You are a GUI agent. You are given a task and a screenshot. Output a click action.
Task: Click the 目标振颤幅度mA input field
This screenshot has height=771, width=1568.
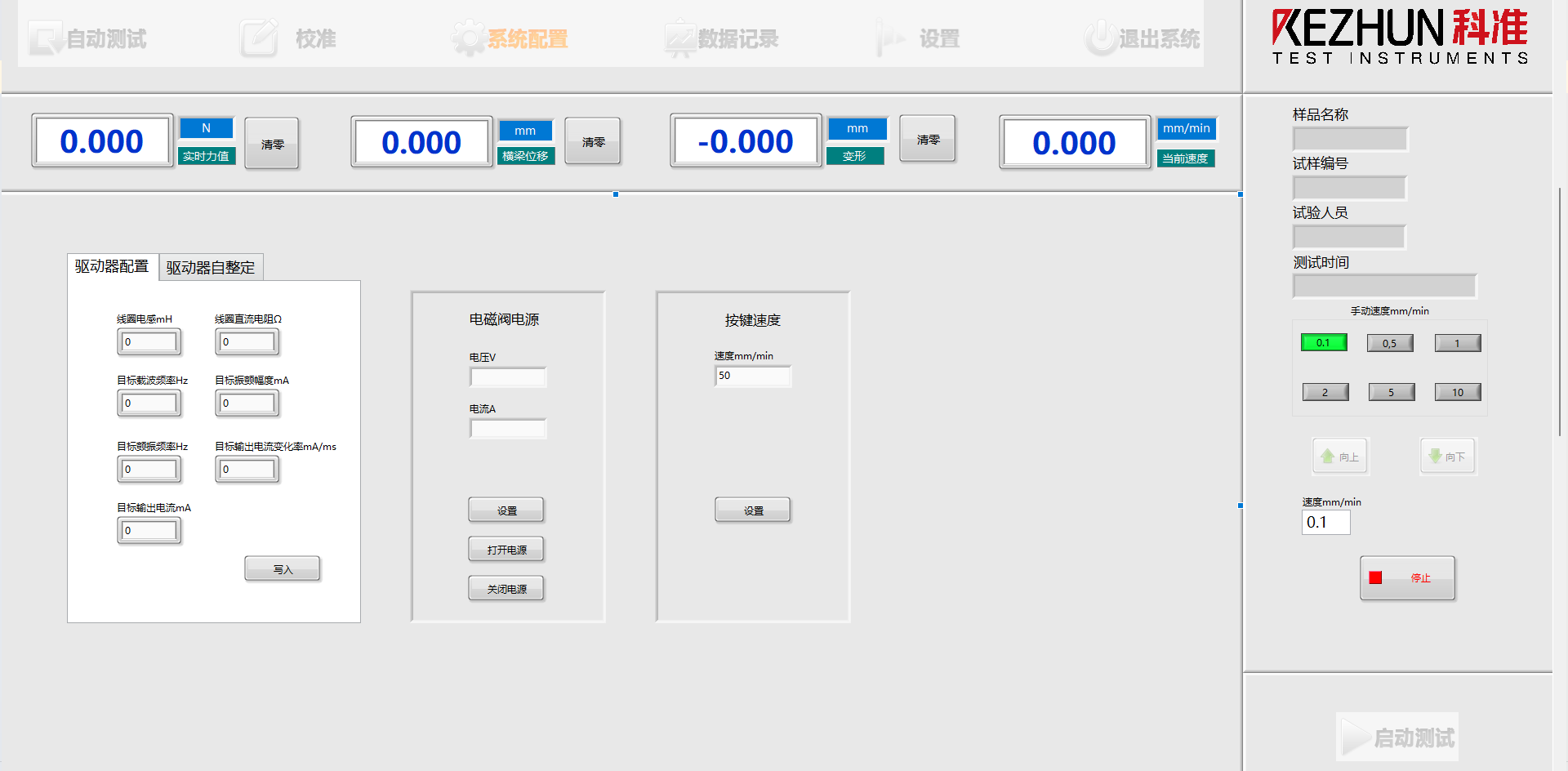247,403
